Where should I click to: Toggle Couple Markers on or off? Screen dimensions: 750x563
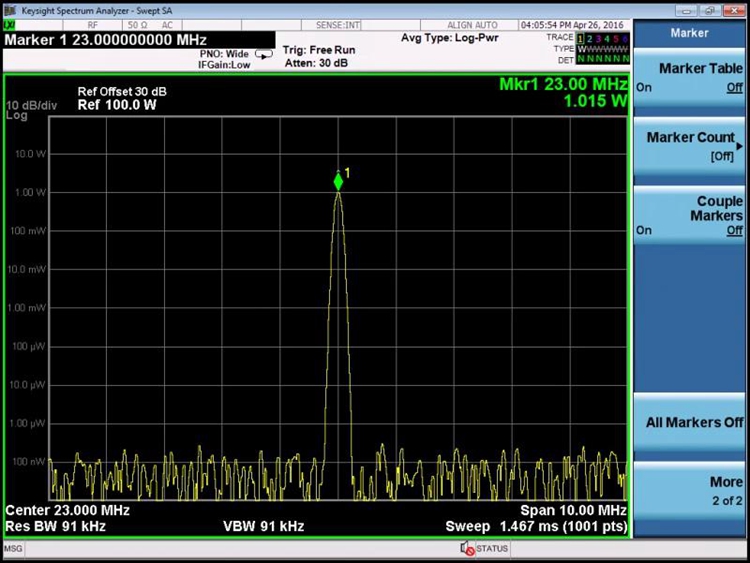pos(689,215)
